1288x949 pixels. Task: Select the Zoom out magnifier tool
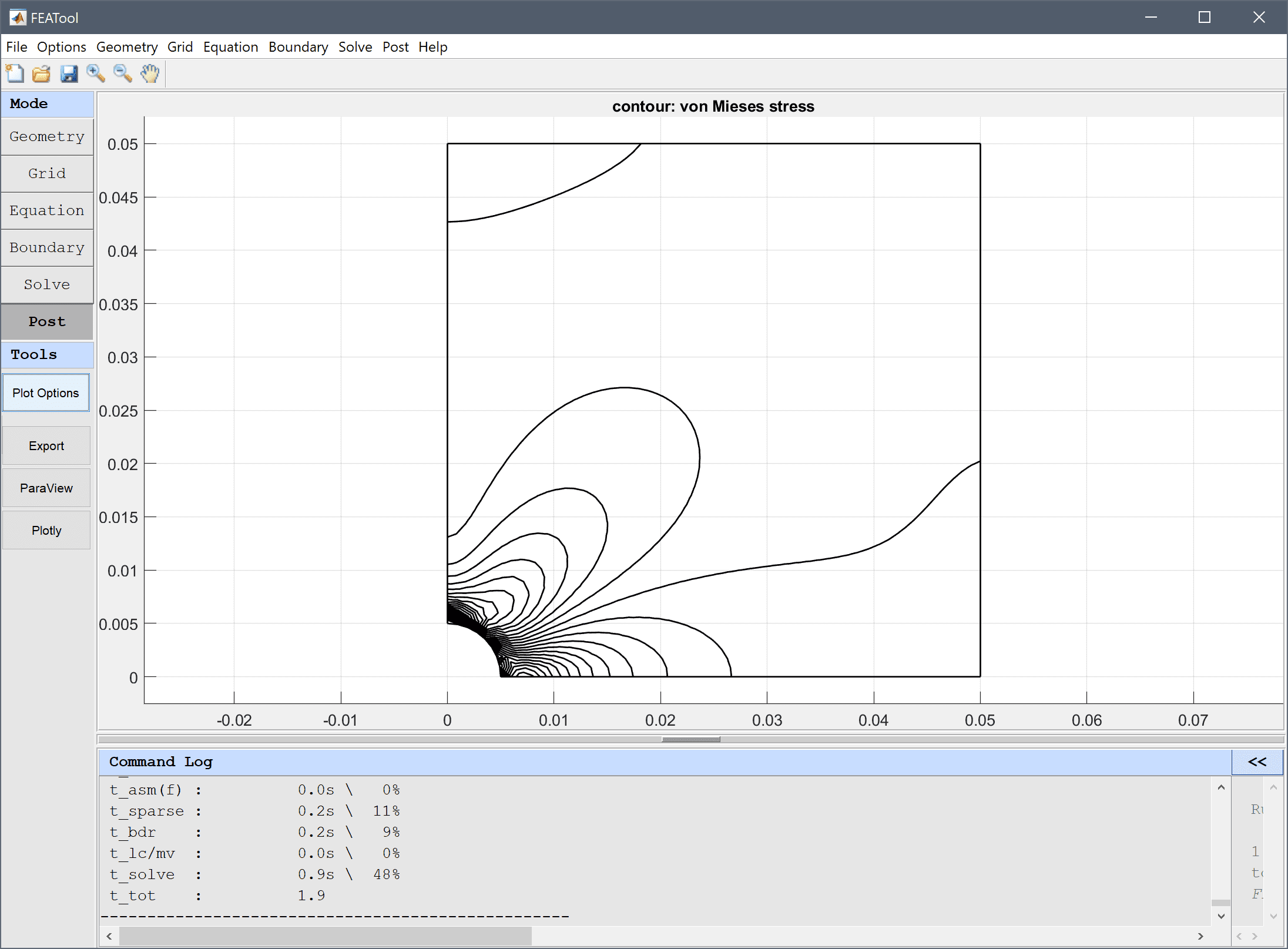pos(123,73)
